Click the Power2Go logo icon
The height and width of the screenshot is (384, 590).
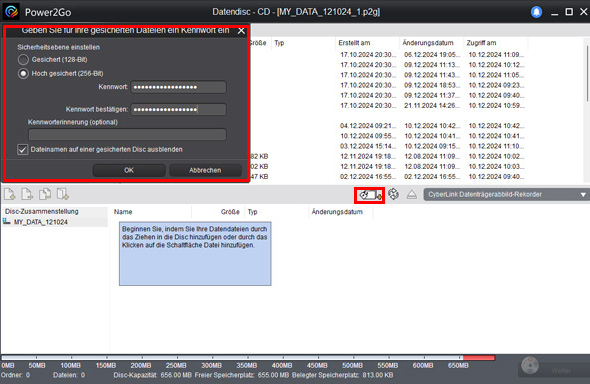click(11, 12)
